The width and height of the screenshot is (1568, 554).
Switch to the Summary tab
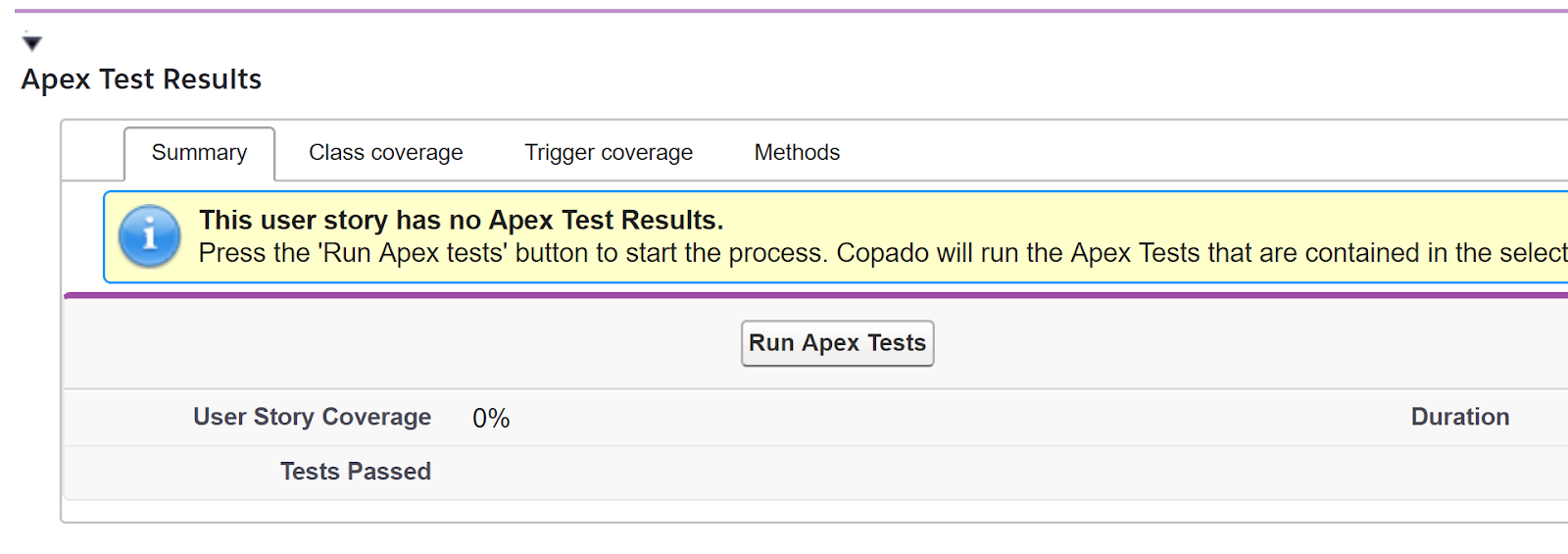coord(199,153)
